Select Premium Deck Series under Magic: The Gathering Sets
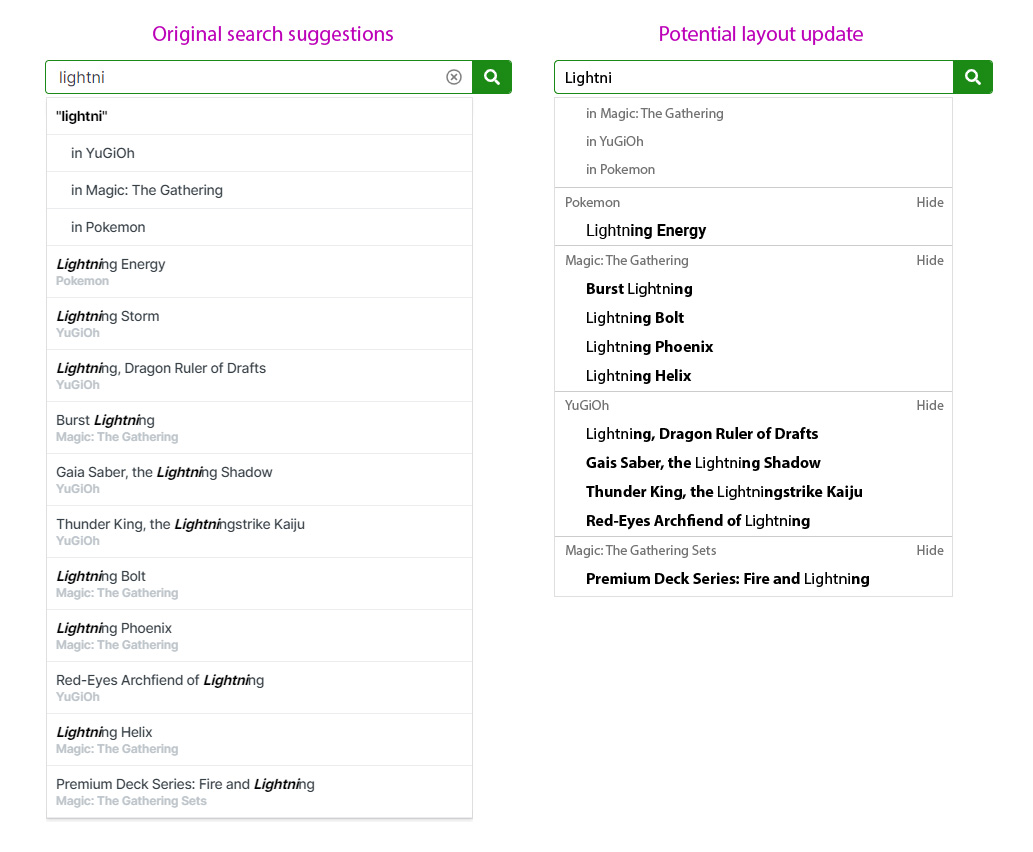Screen dimensions: 1033x852 [x=727, y=579]
